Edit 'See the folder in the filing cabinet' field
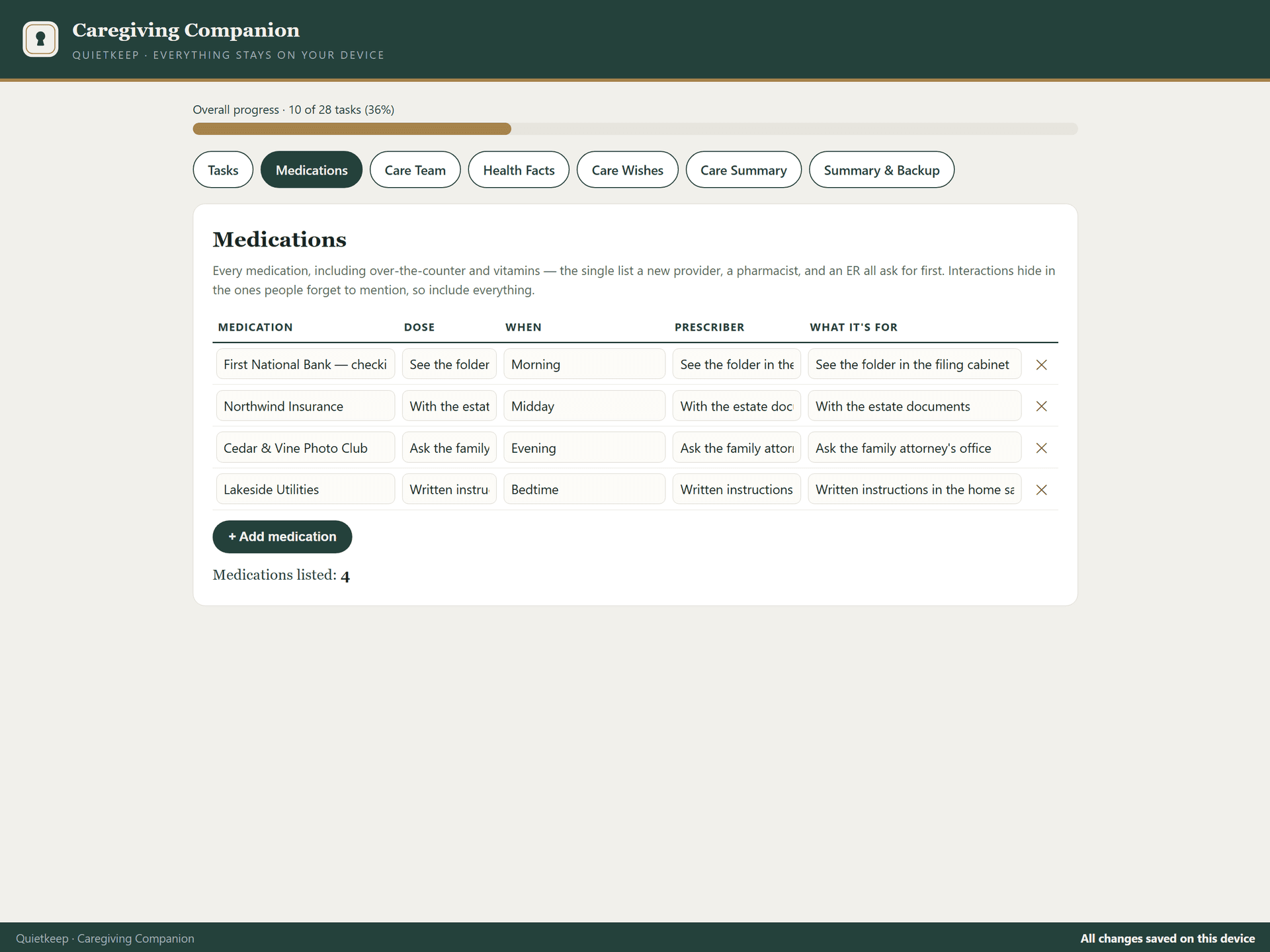The image size is (1270, 952). (915, 364)
